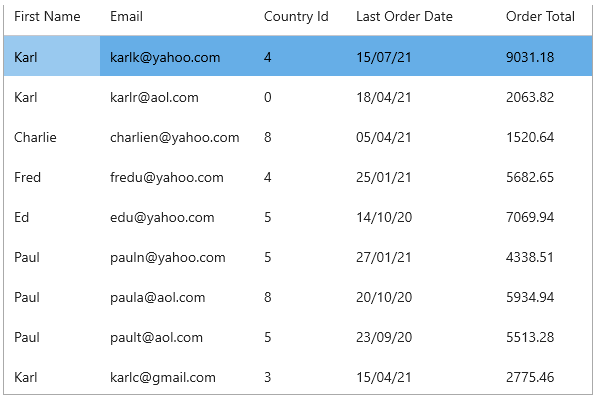Select the pauln@yahoo.com row
Screen dimensions: 597x399
pyautogui.click(x=298, y=257)
